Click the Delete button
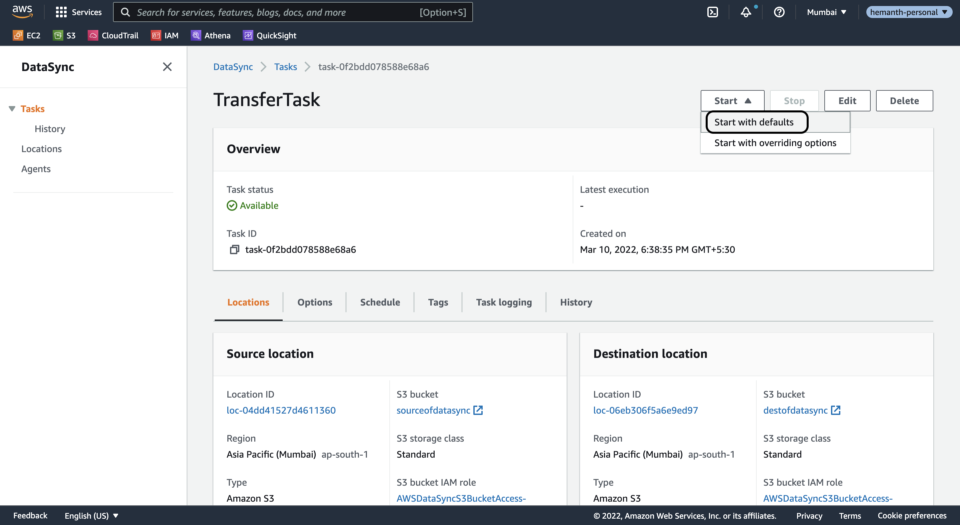The image size is (960, 525). (x=904, y=101)
